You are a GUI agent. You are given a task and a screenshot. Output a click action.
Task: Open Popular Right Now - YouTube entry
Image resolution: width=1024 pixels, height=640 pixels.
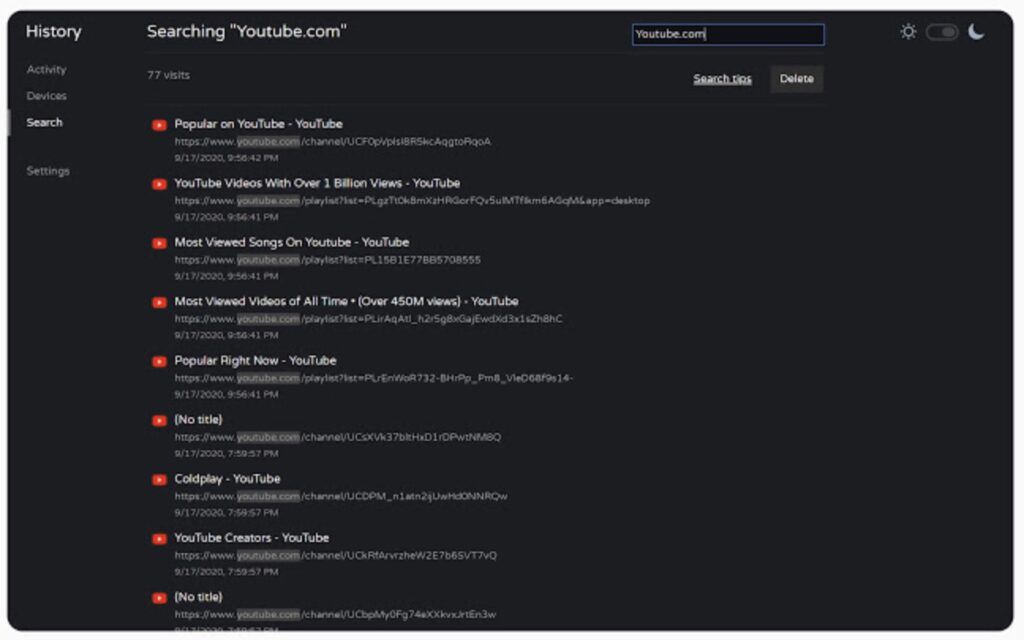(x=255, y=360)
